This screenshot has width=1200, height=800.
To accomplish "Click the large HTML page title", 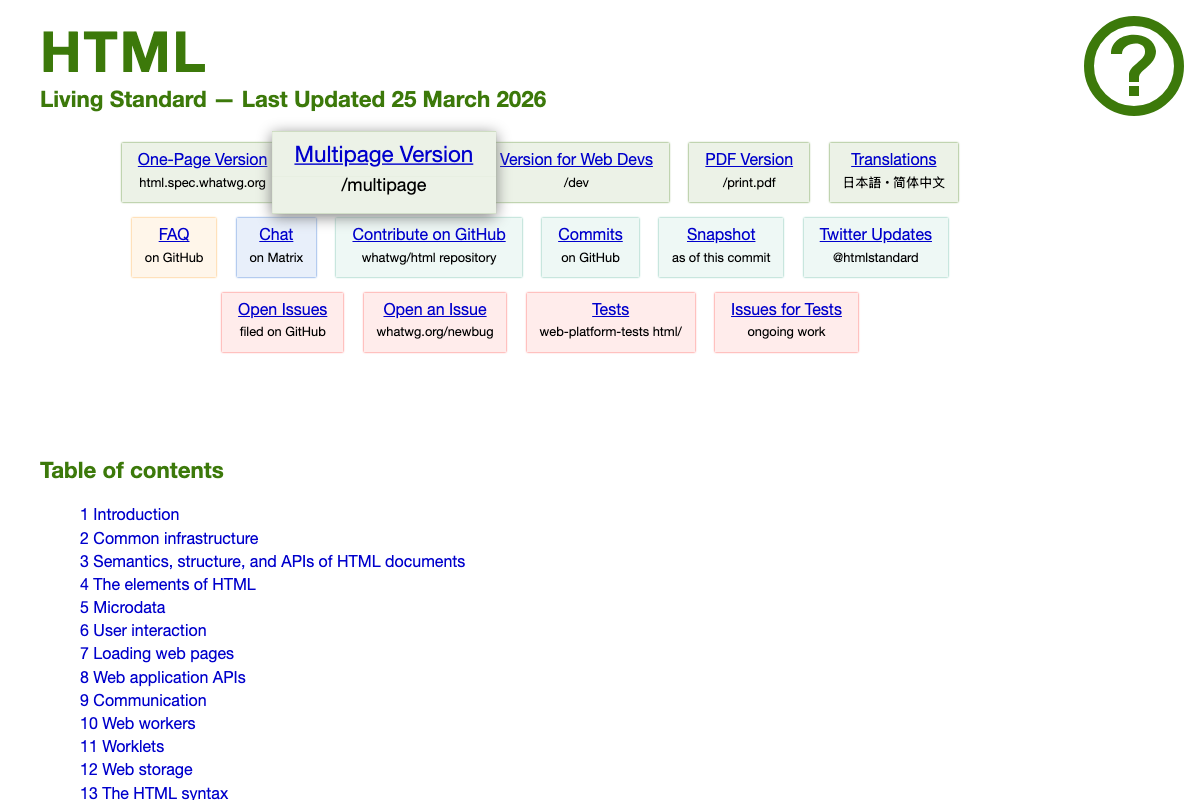I will (x=123, y=53).
